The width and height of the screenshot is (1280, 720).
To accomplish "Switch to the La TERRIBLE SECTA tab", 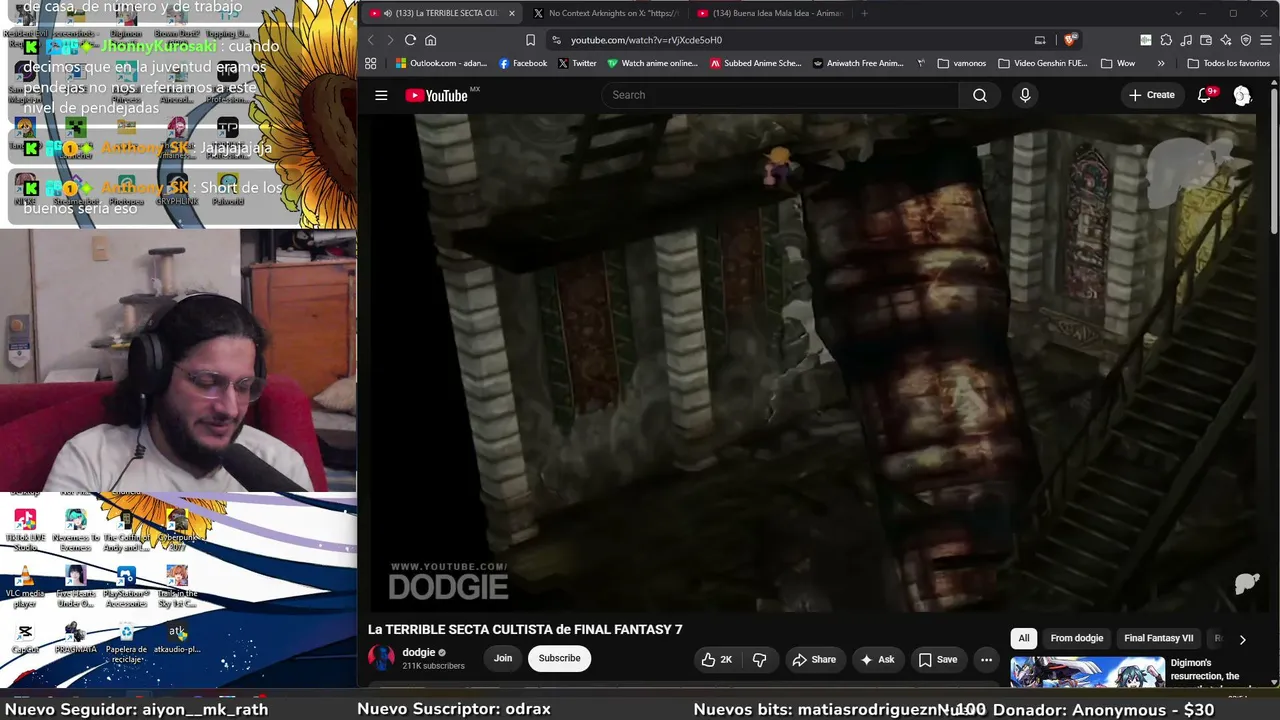I will pyautogui.click(x=440, y=13).
